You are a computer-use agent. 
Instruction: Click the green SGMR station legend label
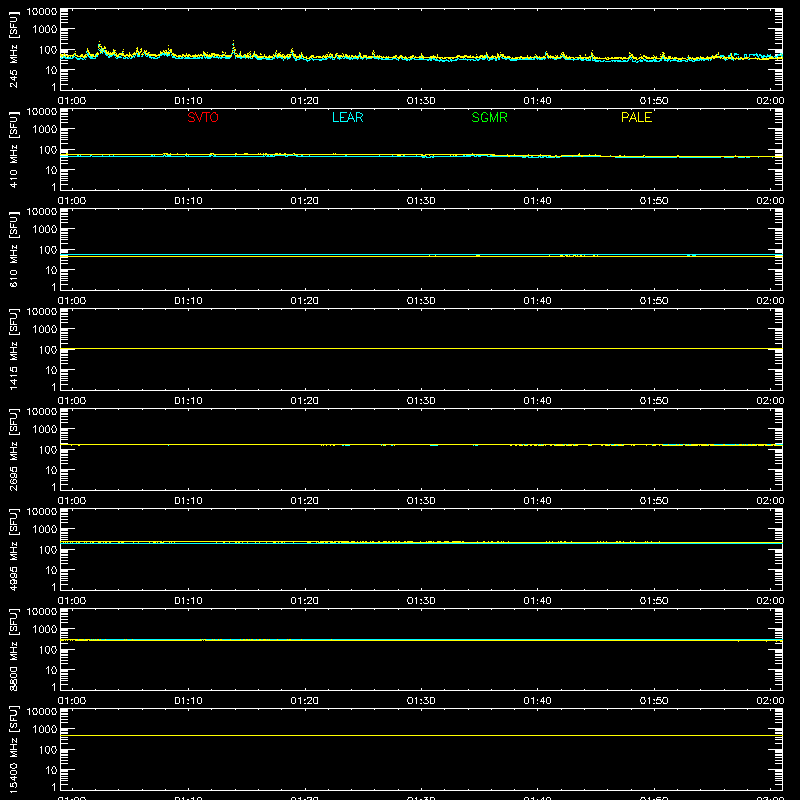(489, 117)
